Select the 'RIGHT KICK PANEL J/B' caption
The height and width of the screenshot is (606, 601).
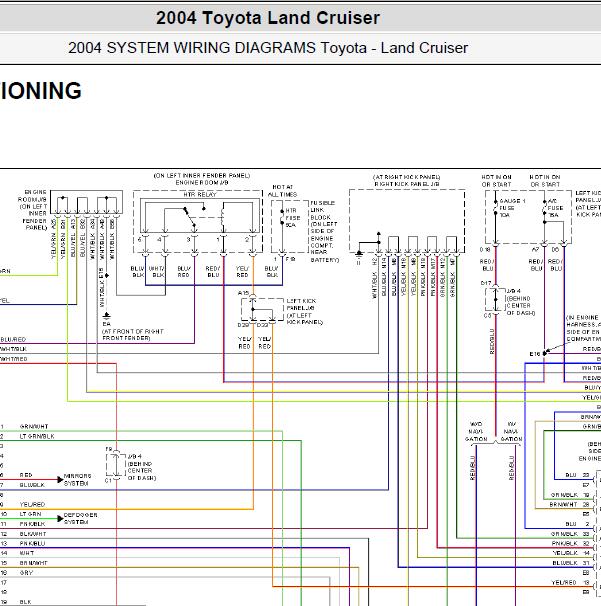tap(407, 184)
